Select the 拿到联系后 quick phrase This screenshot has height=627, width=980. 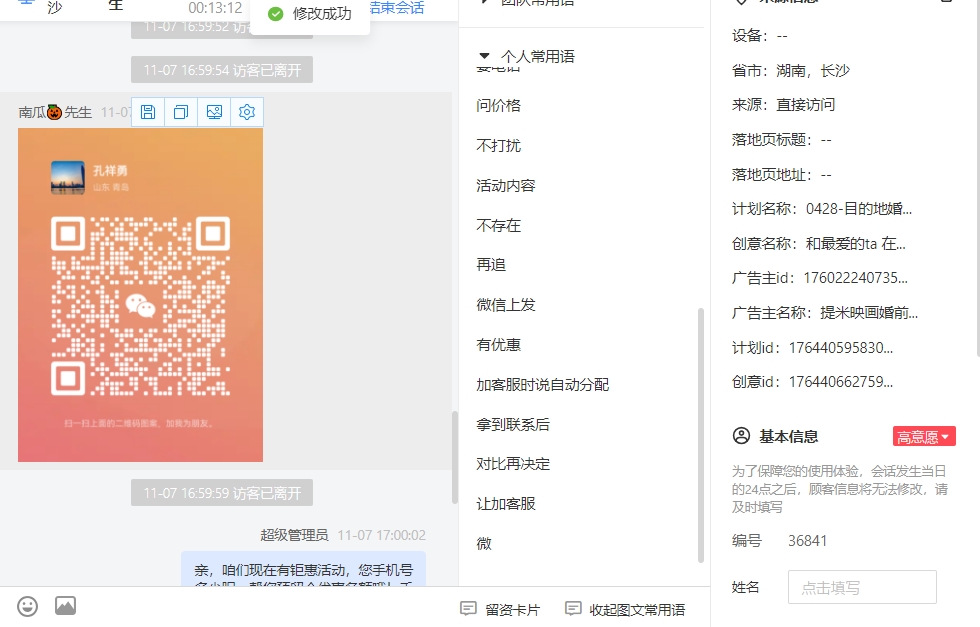tap(512, 425)
